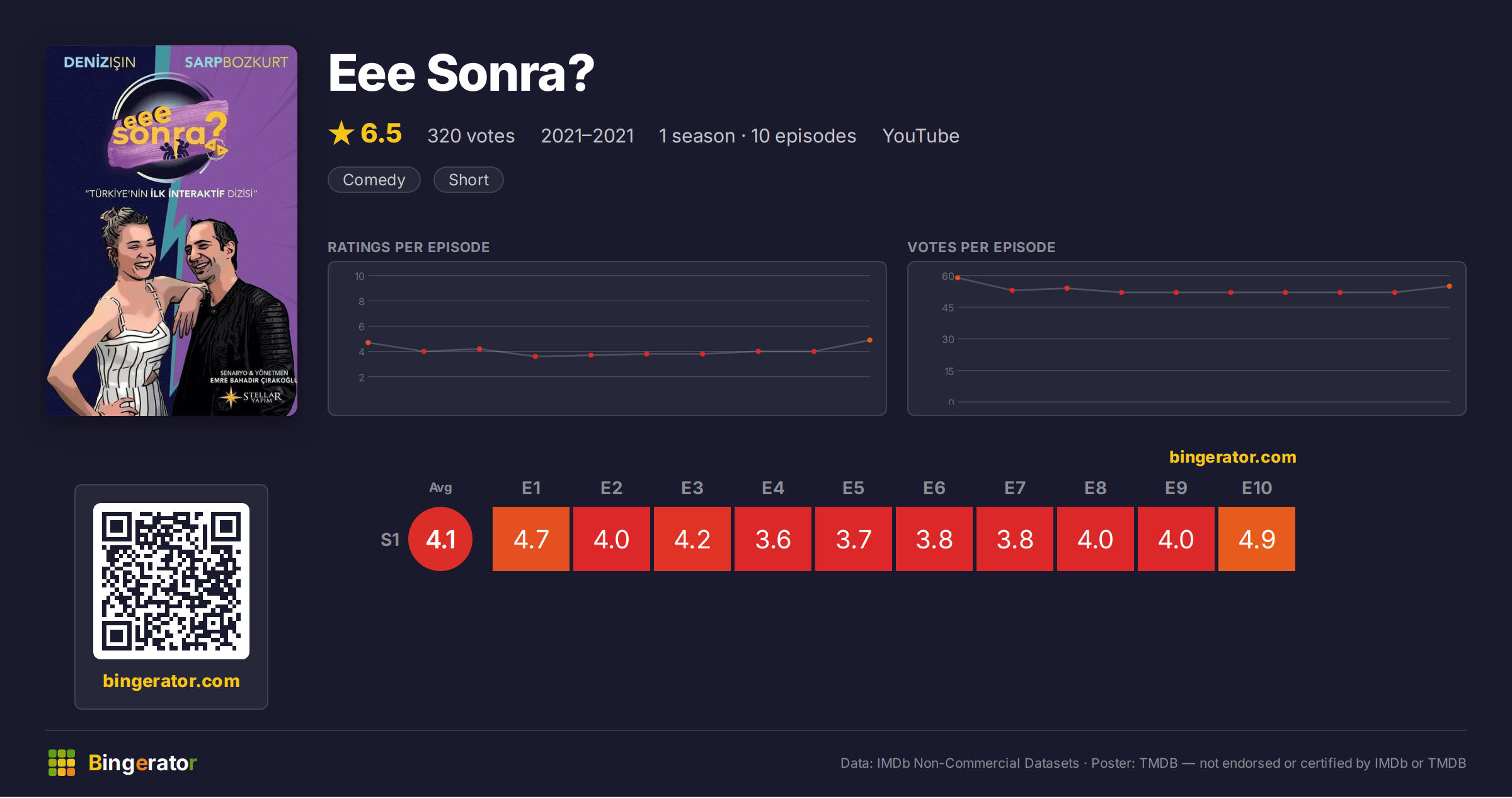
Task: Select the Comedy genre tag
Action: (374, 180)
